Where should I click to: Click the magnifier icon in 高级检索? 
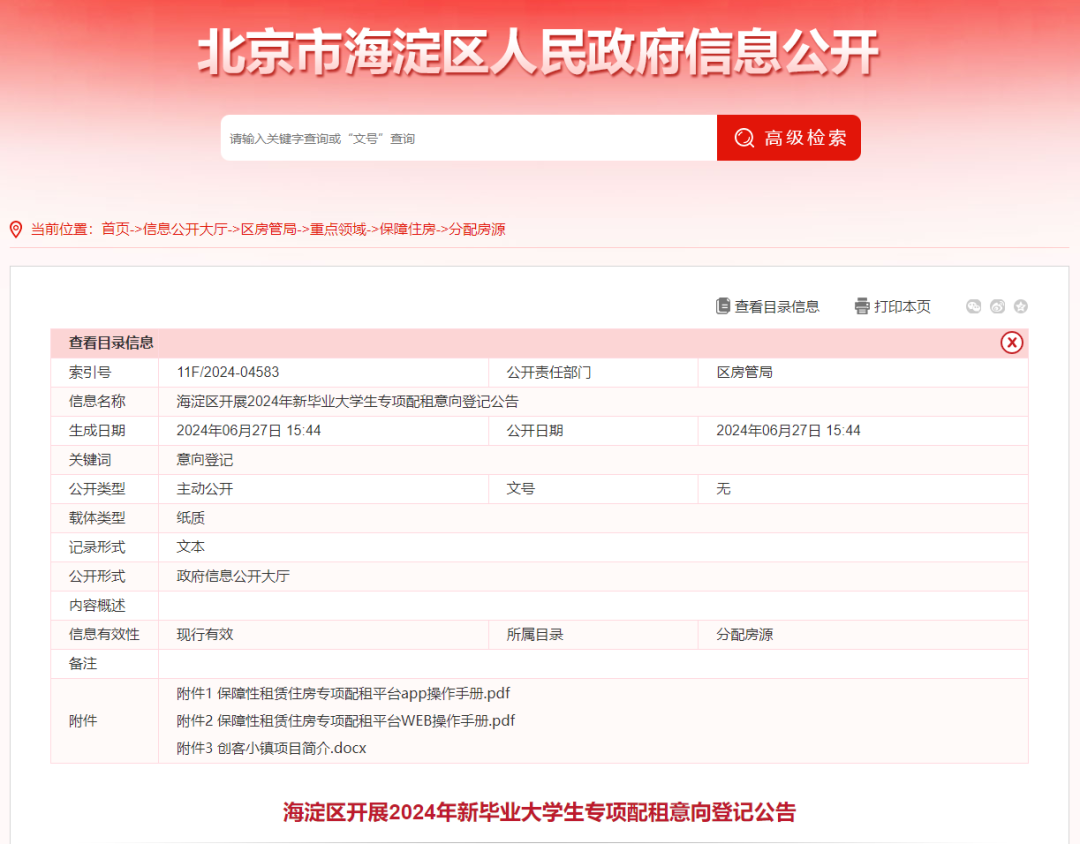742,137
